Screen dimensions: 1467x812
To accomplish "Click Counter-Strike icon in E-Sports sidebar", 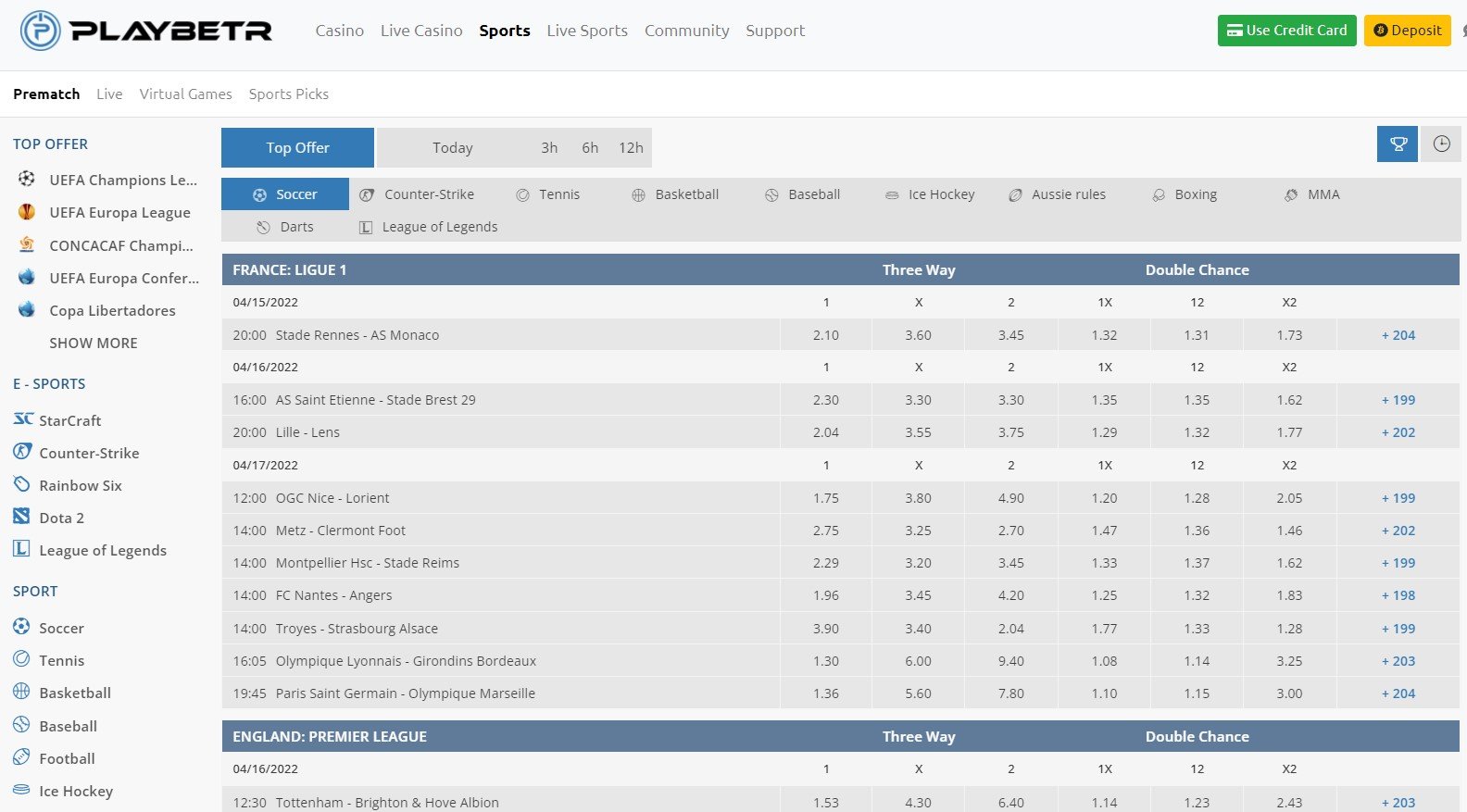I will [22, 452].
